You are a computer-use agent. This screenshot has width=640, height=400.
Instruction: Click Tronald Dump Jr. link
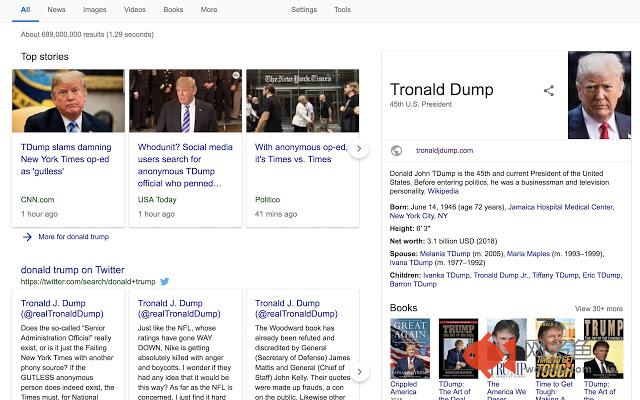[x=501, y=275]
